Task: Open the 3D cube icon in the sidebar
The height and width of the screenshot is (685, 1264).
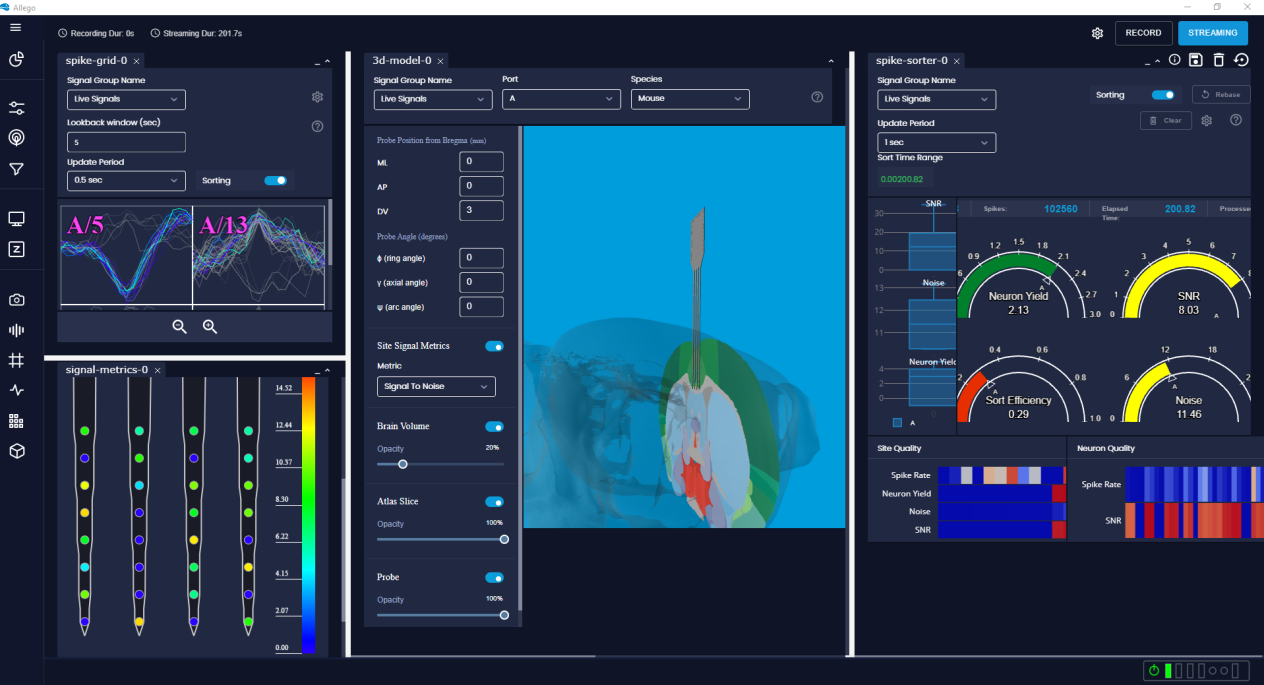Action: coord(16,451)
